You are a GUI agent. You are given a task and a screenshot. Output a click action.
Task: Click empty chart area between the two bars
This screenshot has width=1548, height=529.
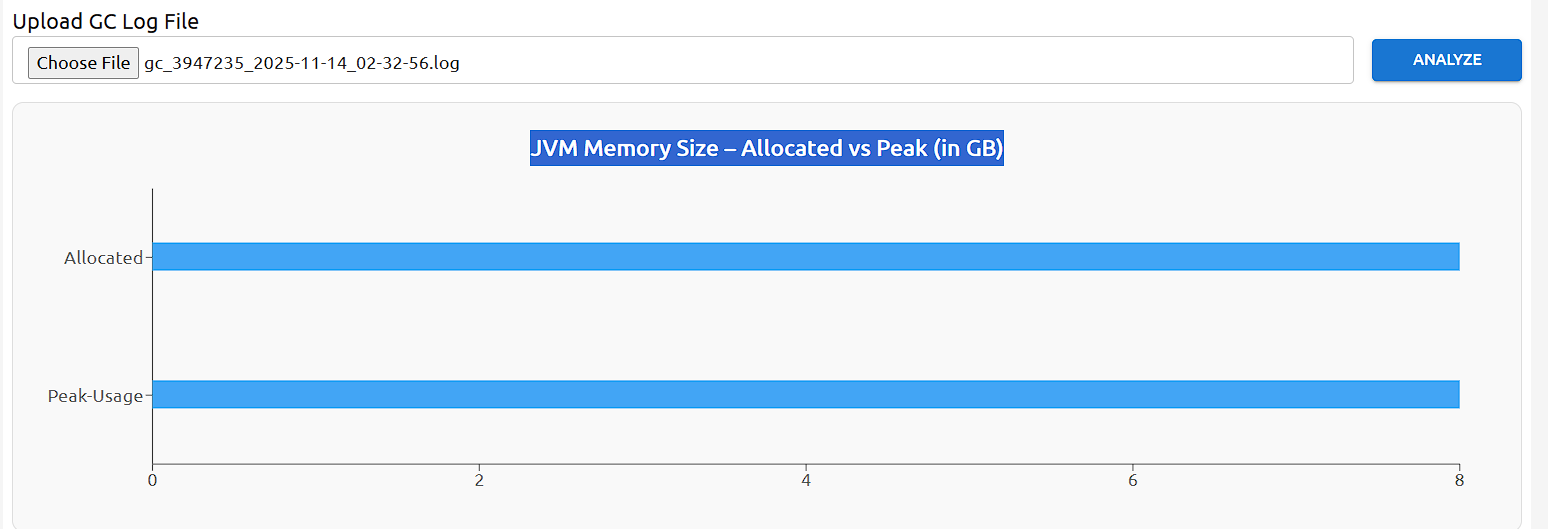[806, 326]
